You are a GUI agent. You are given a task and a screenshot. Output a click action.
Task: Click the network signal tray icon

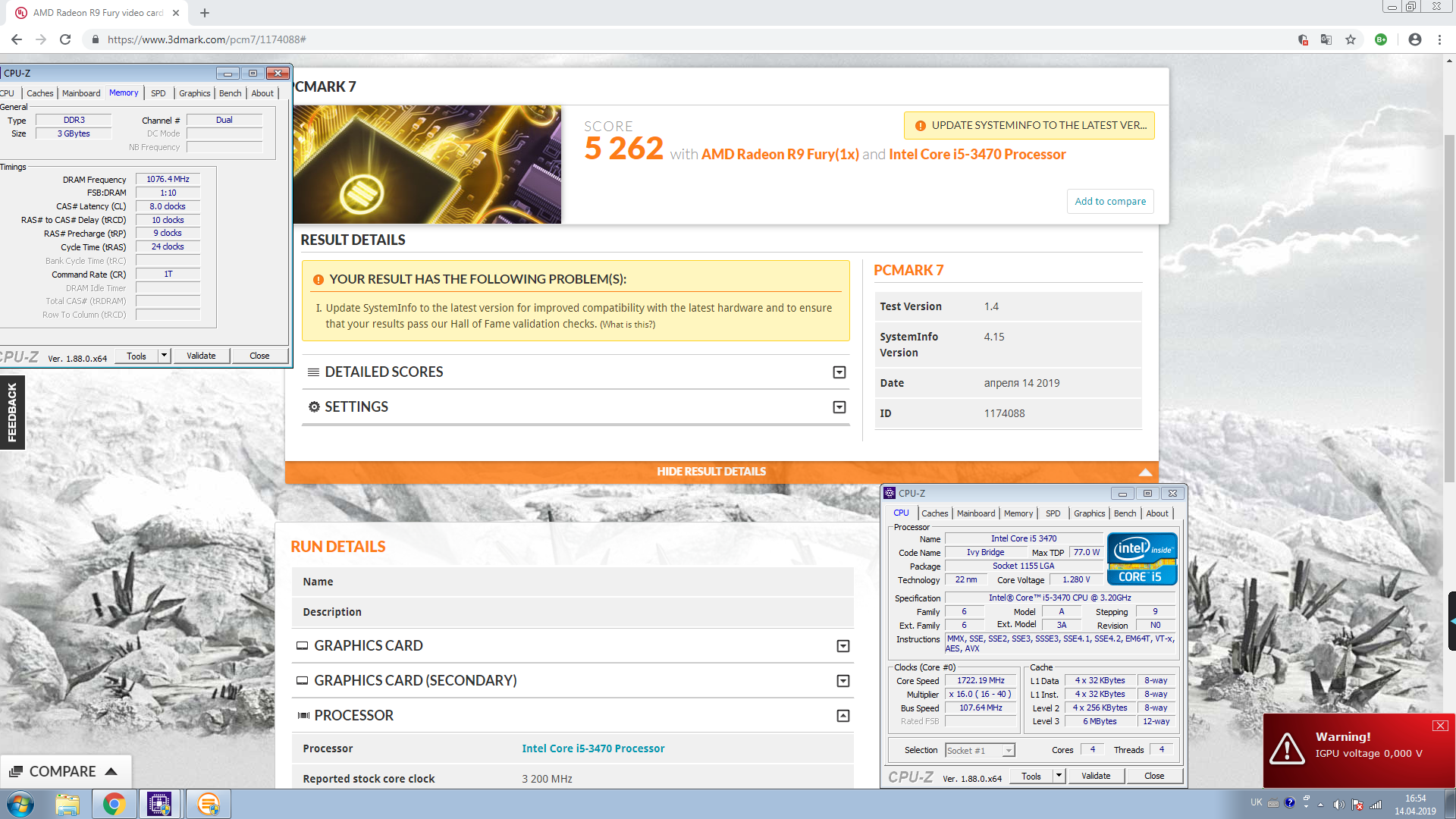click(1376, 804)
